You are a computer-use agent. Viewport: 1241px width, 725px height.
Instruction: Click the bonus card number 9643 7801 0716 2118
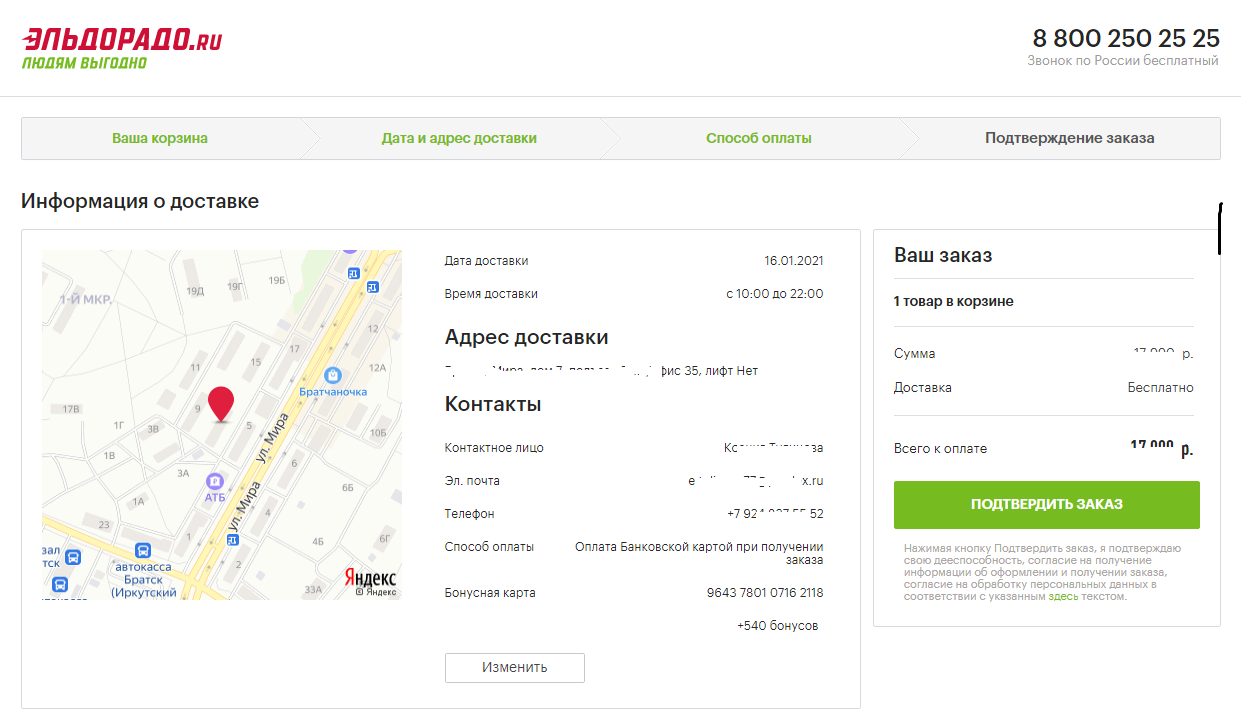(765, 593)
